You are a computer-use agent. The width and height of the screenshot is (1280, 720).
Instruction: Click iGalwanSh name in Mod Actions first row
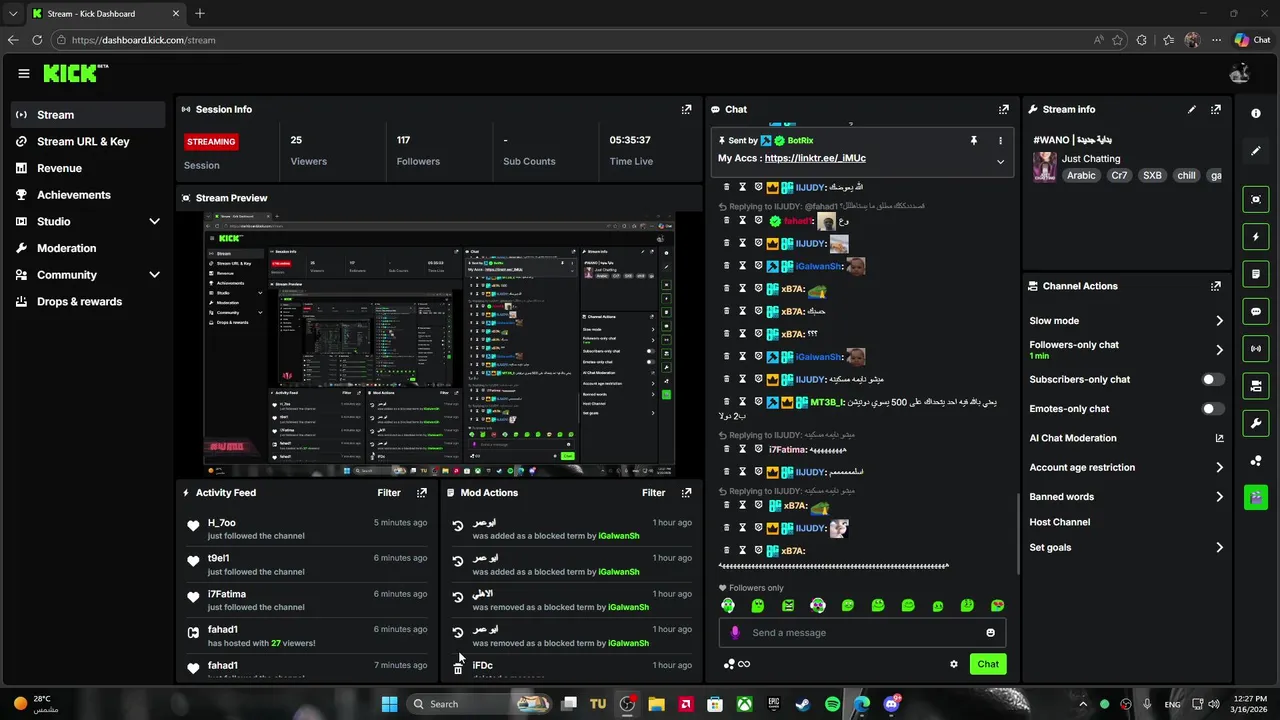[x=618, y=536]
